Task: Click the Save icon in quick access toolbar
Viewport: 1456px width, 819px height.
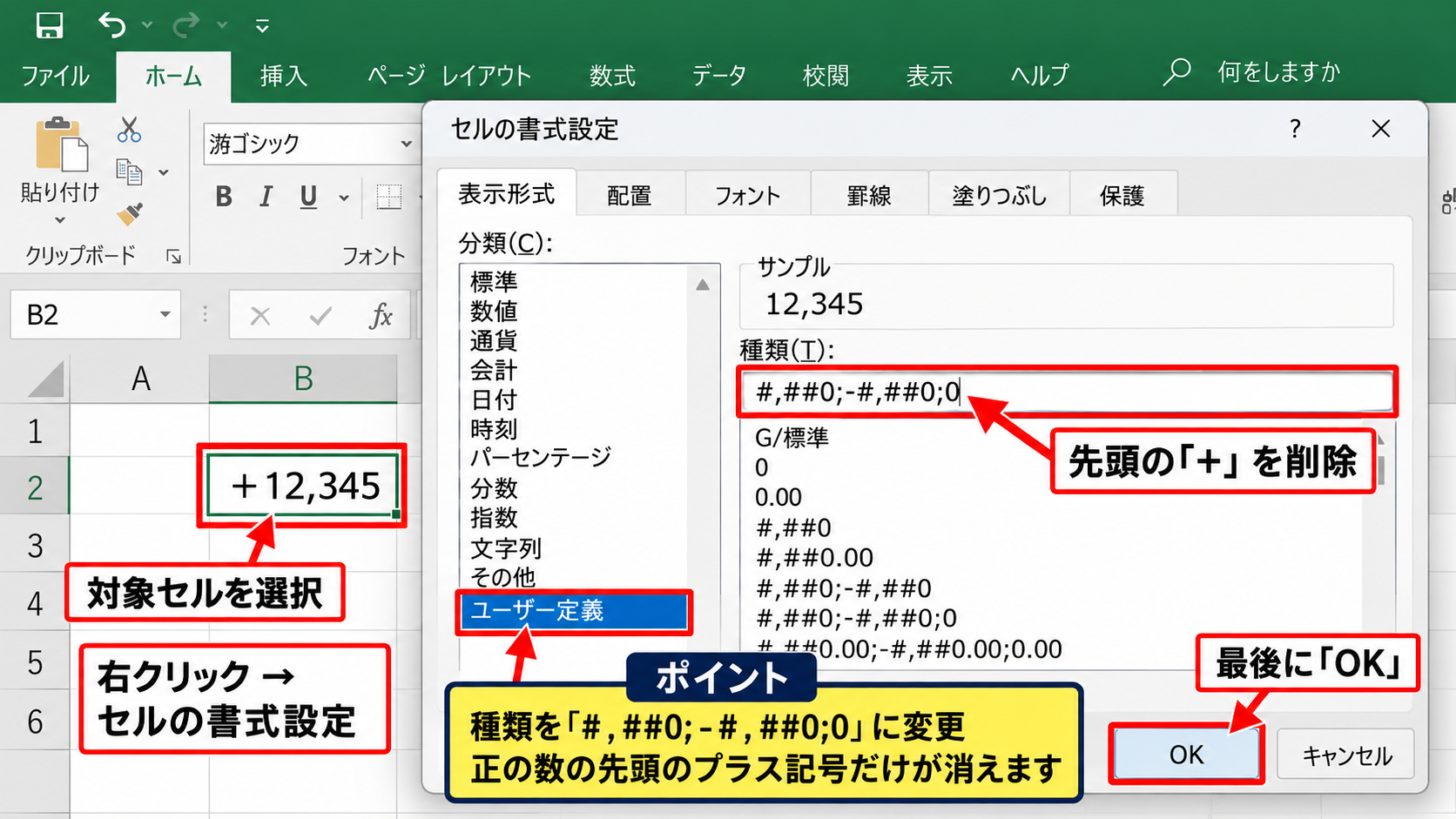Action: click(50, 25)
